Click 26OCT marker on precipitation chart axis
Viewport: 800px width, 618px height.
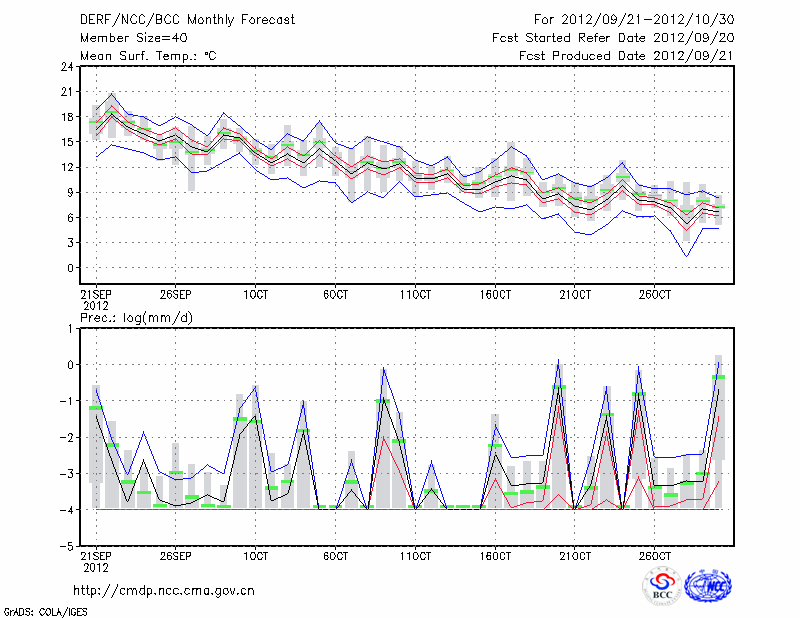(654, 556)
